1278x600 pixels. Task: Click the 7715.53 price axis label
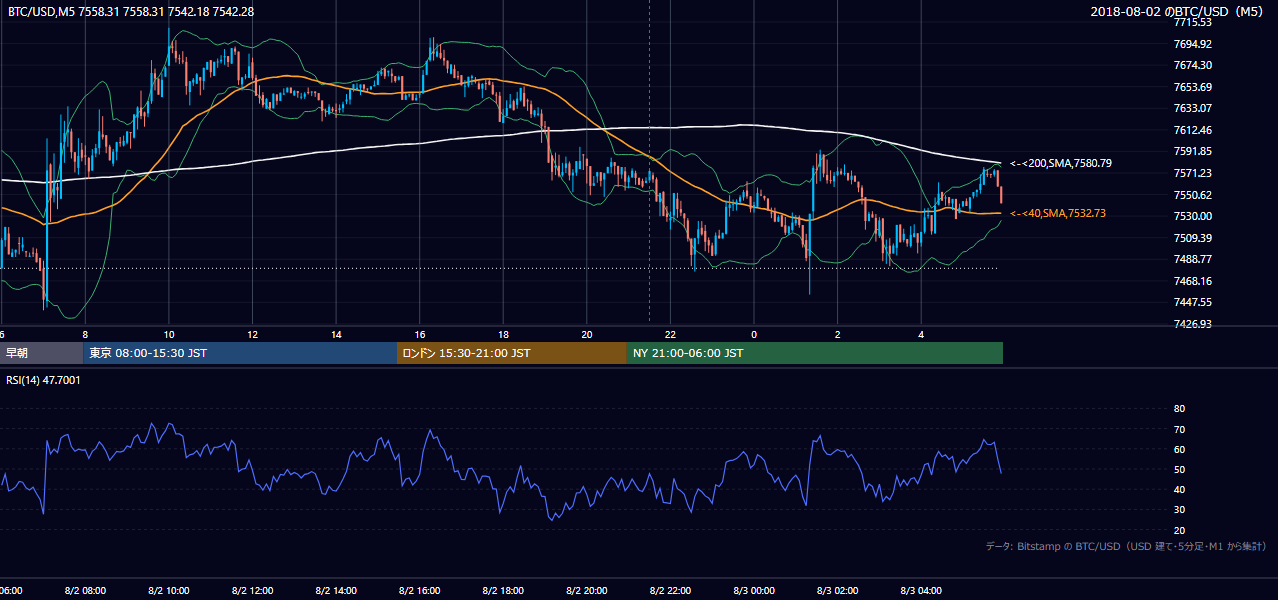(1193, 22)
